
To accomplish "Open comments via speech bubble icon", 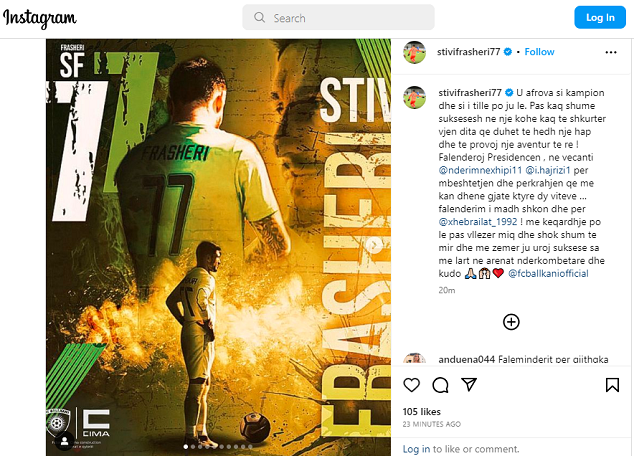I will tap(440, 385).
